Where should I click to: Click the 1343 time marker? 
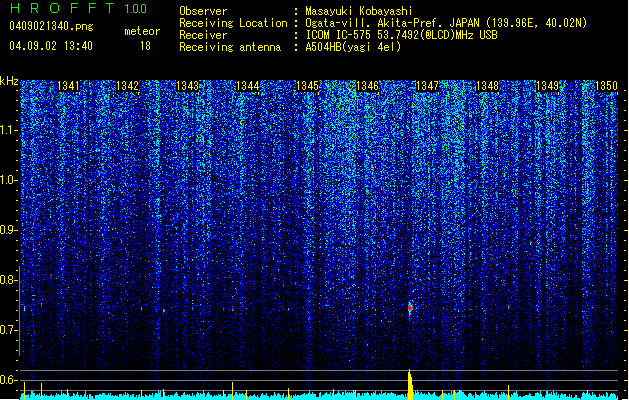(x=187, y=86)
